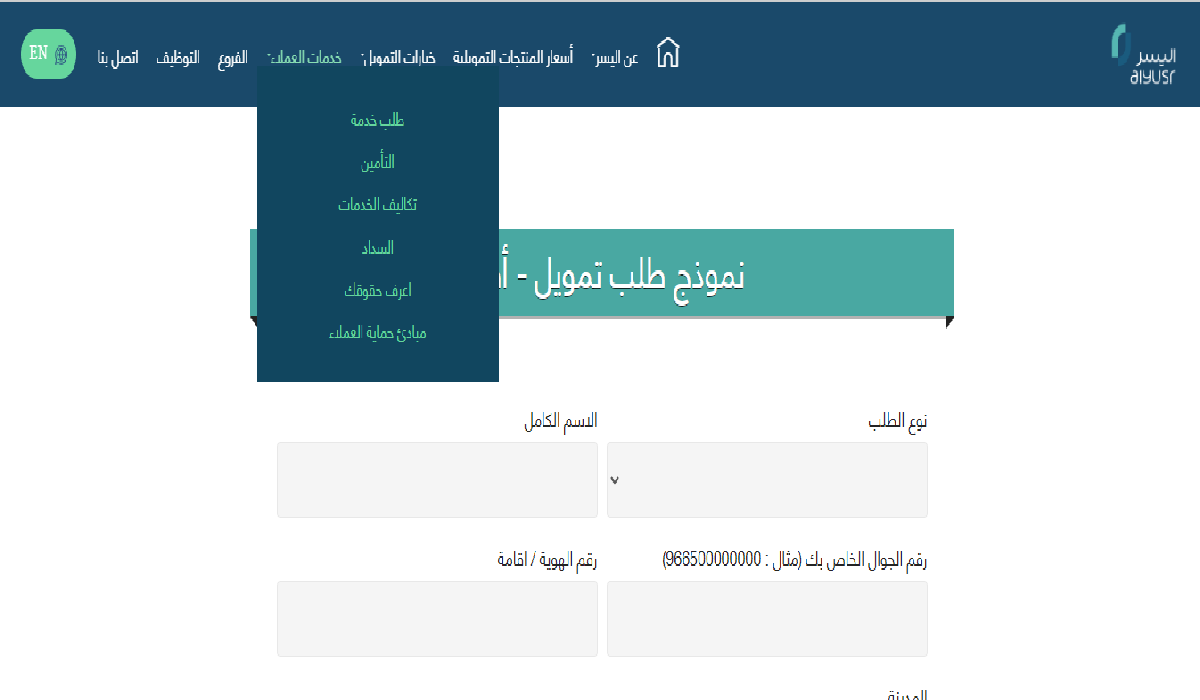Focus the الاسم الكامل input field

point(437,480)
